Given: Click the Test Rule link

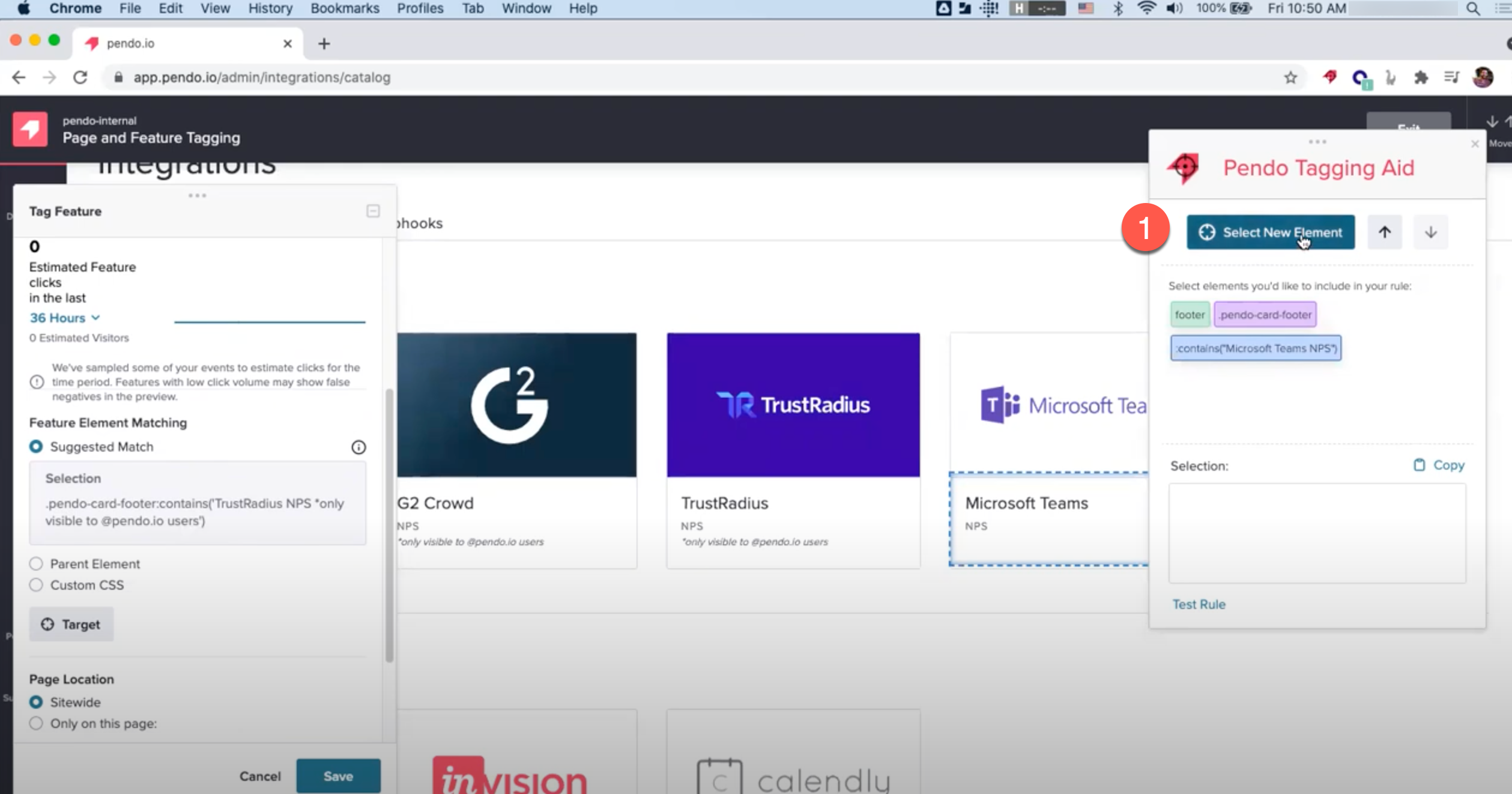Looking at the screenshot, I should pyautogui.click(x=1199, y=604).
